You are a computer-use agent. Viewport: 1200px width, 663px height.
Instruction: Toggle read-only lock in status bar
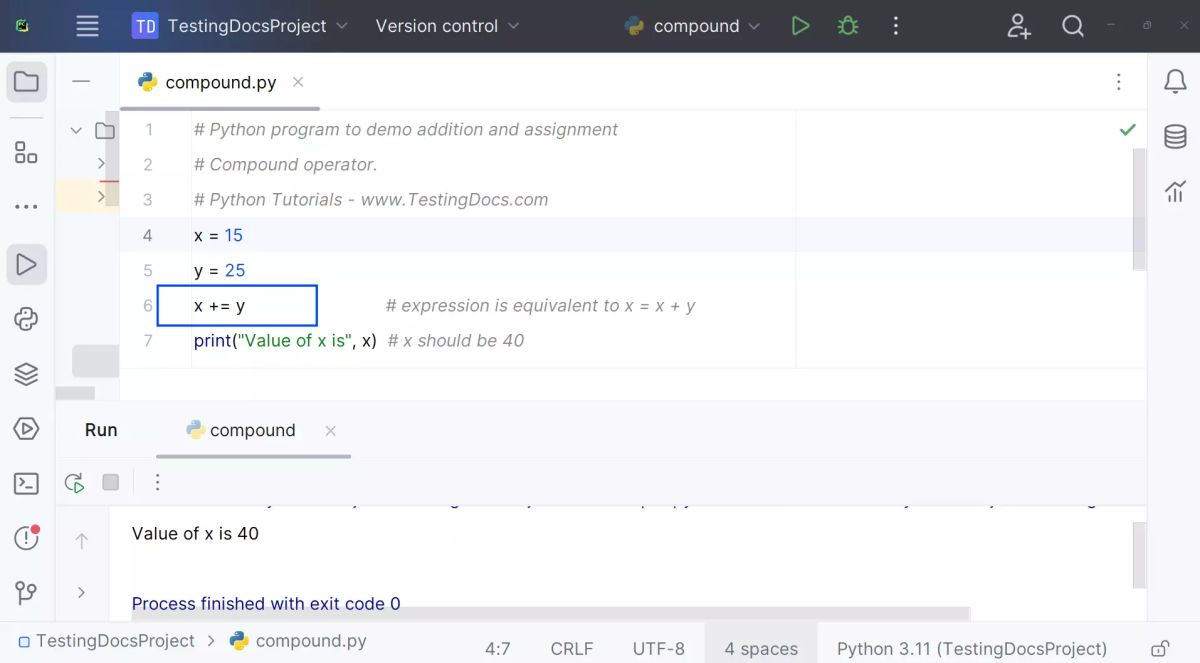click(x=1160, y=648)
